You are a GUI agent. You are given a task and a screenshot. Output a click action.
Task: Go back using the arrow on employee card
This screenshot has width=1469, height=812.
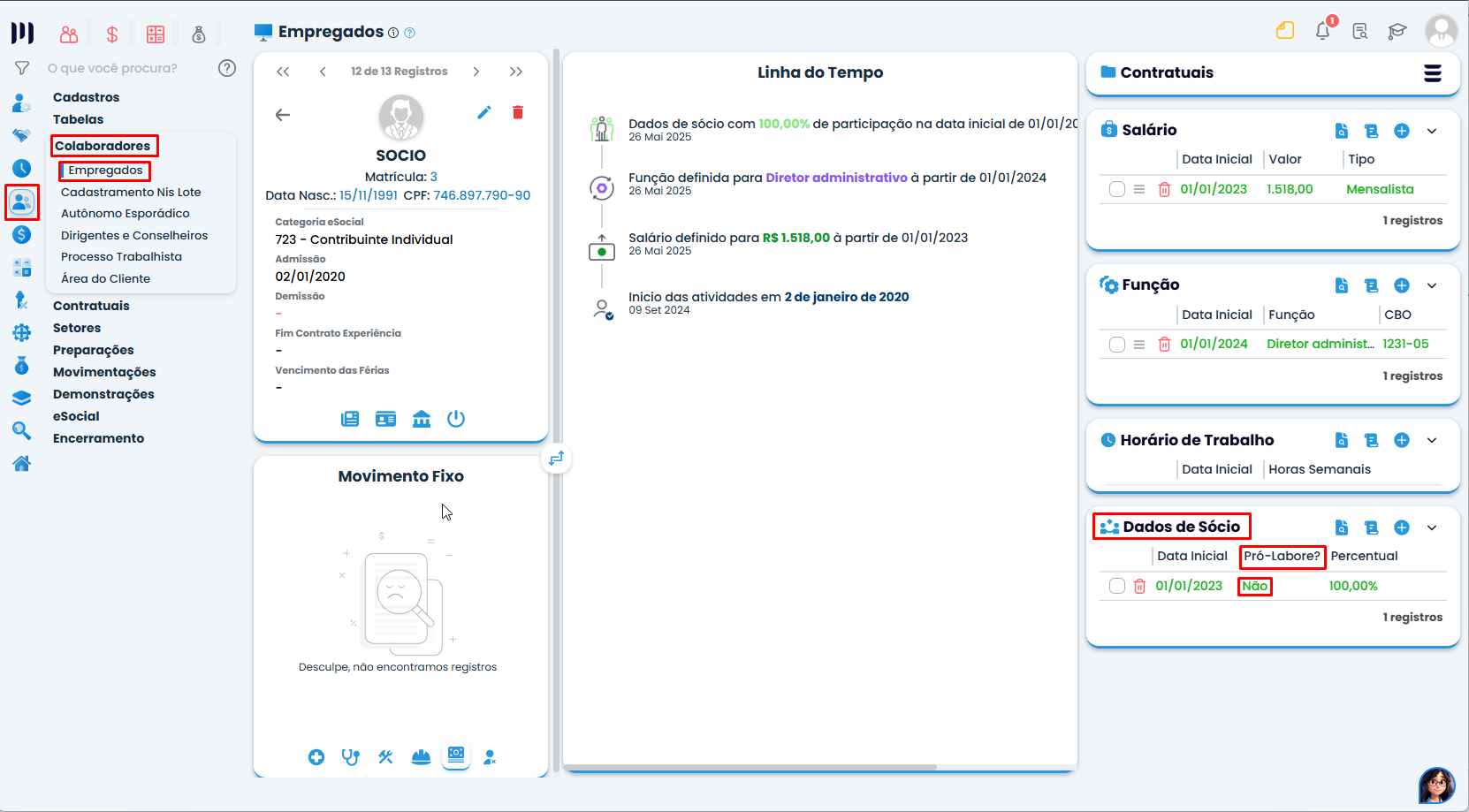pyautogui.click(x=283, y=115)
